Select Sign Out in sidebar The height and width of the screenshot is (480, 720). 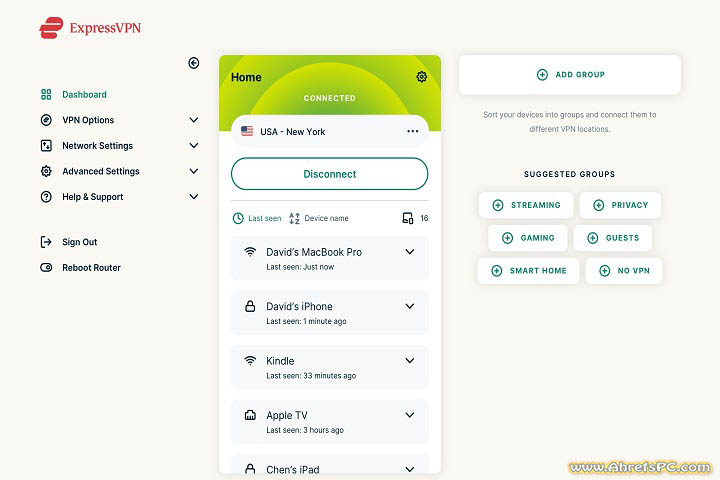pos(80,242)
